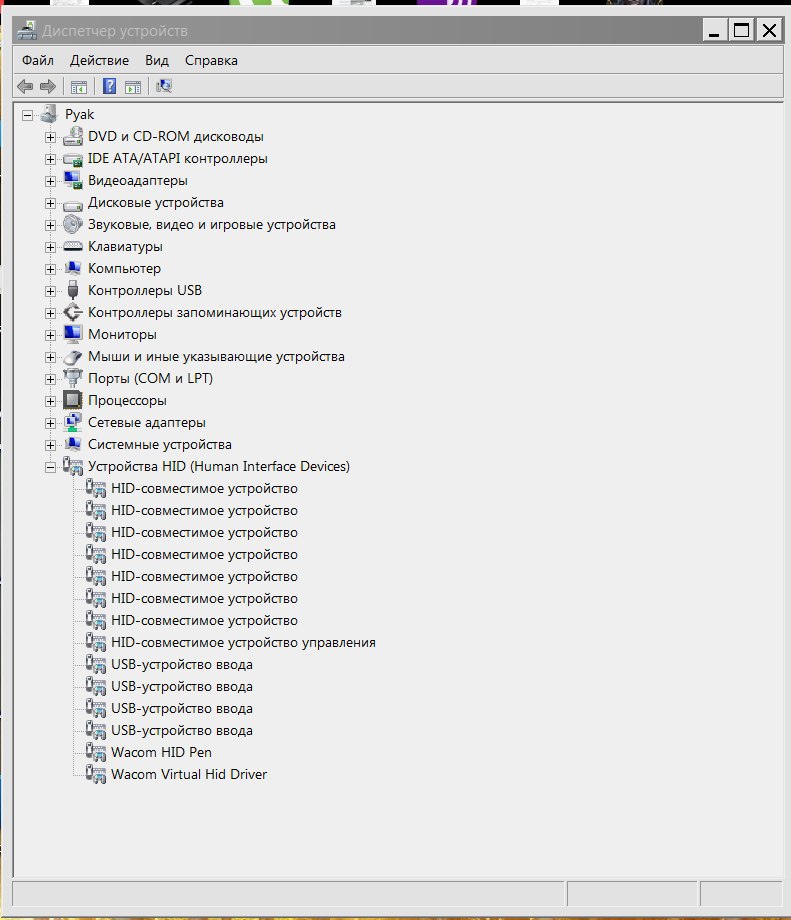Expand the Сетевые адаптеры node

click(x=50, y=423)
